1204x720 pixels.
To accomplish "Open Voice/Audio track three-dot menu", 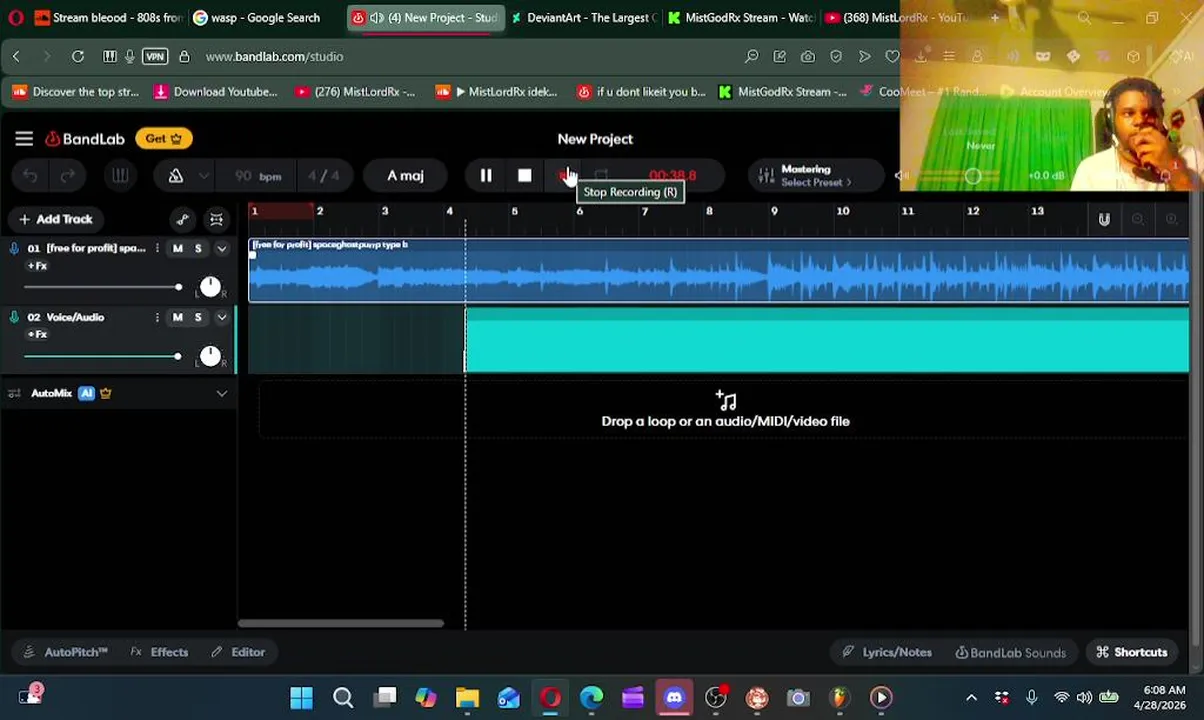I will [157, 317].
